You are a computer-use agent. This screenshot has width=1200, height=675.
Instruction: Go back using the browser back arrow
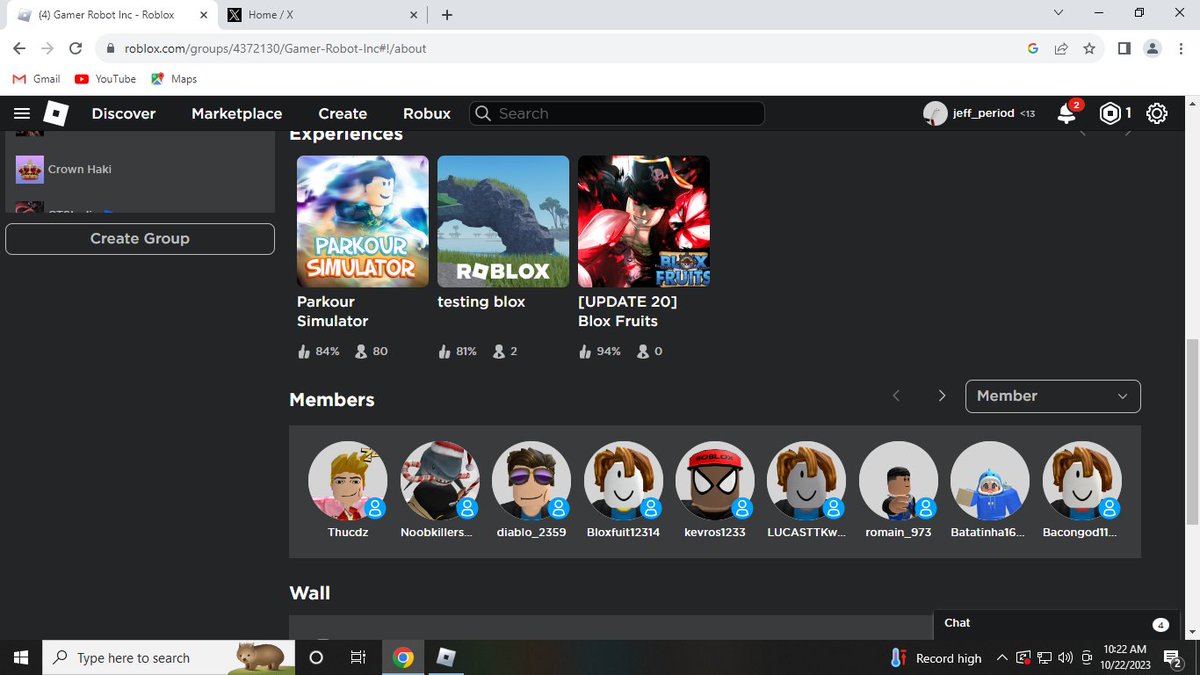[x=20, y=48]
